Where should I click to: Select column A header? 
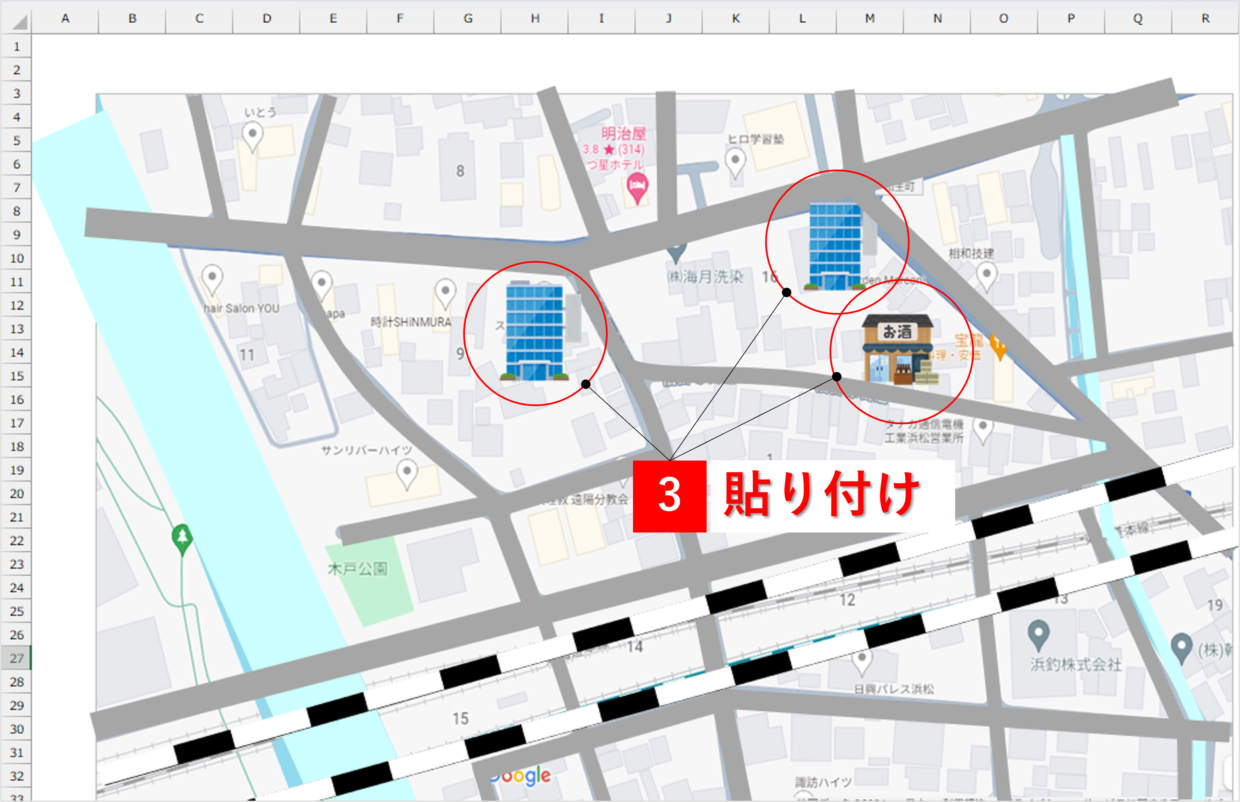click(66, 18)
